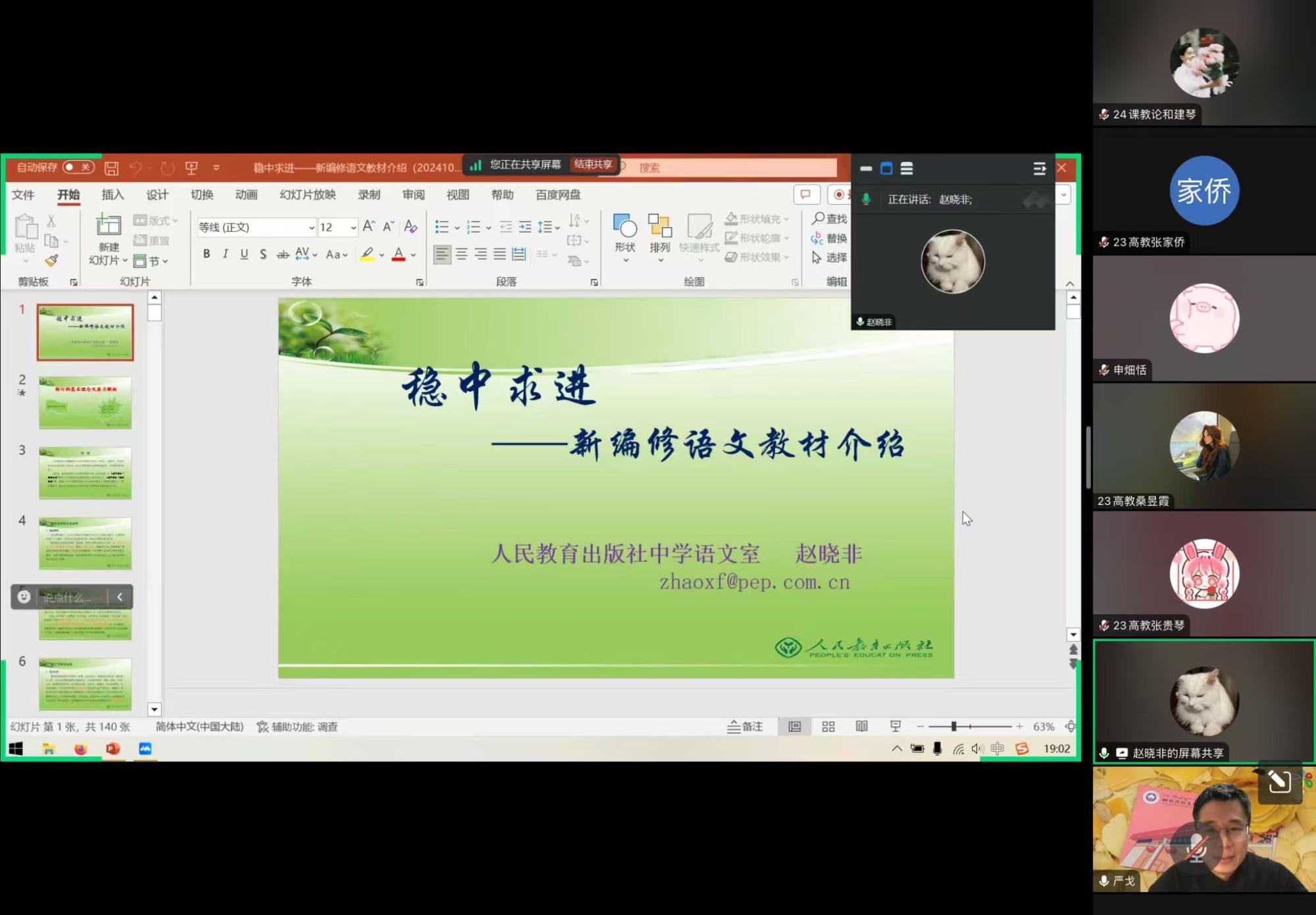Open 形状填充 fill dropdown
Screen dimensions: 1316x915
757,219
